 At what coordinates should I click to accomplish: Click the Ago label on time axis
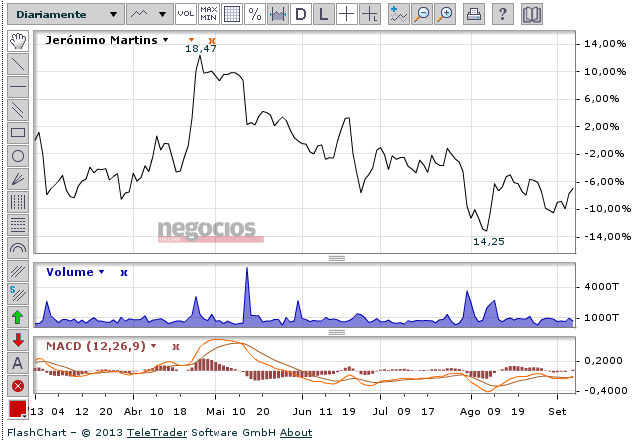pyautogui.click(x=470, y=412)
